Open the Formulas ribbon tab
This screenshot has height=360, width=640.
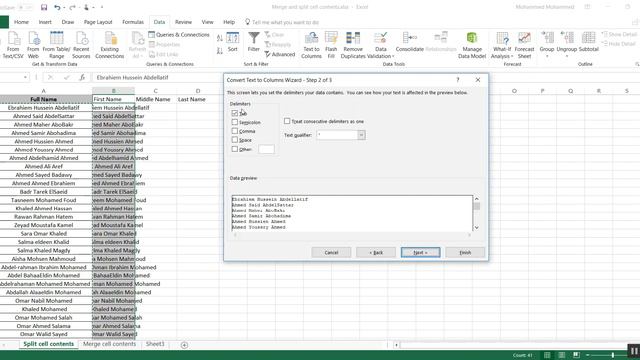pyautogui.click(x=133, y=22)
